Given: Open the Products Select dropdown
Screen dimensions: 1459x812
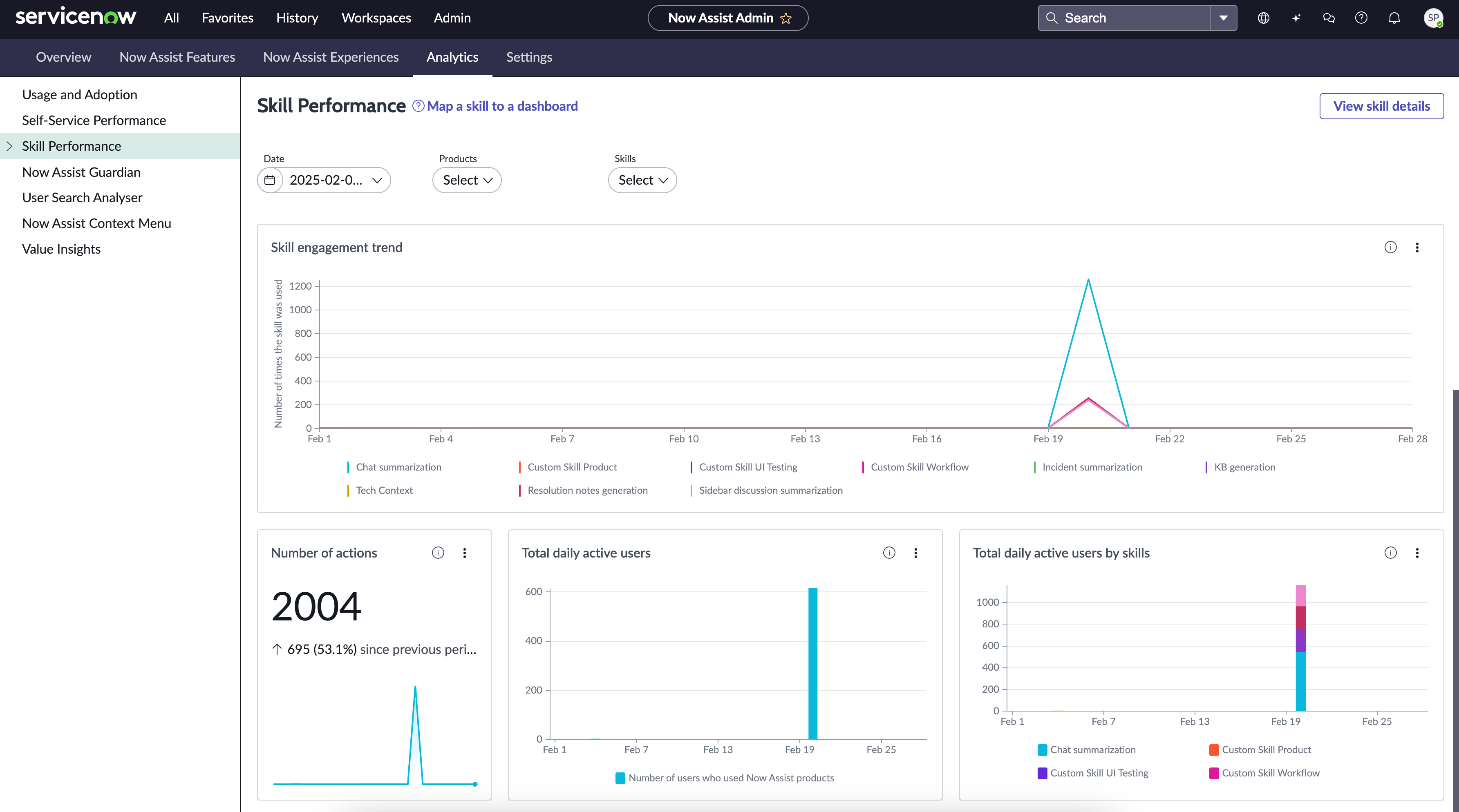Looking at the screenshot, I should pos(467,180).
